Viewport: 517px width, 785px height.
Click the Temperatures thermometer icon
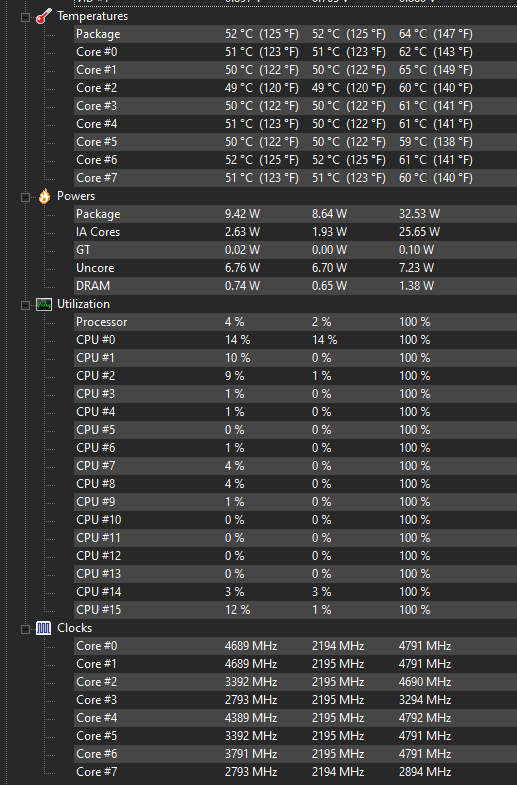44,16
